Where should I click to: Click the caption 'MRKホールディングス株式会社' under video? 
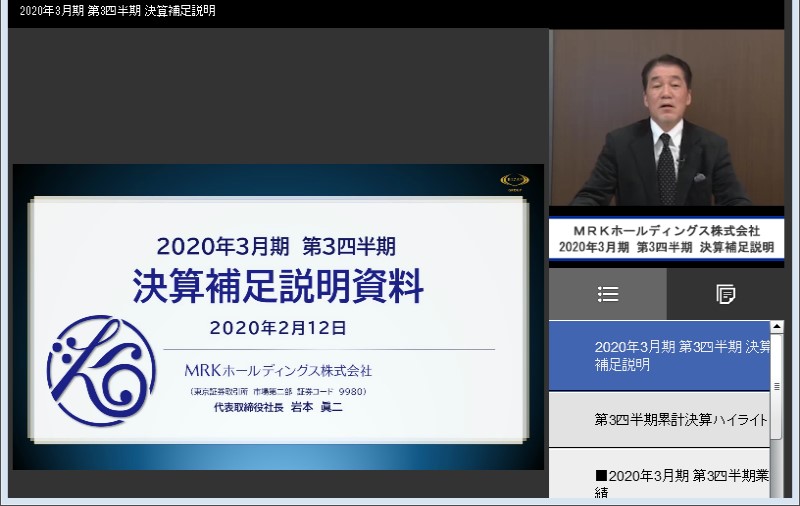coord(666,231)
